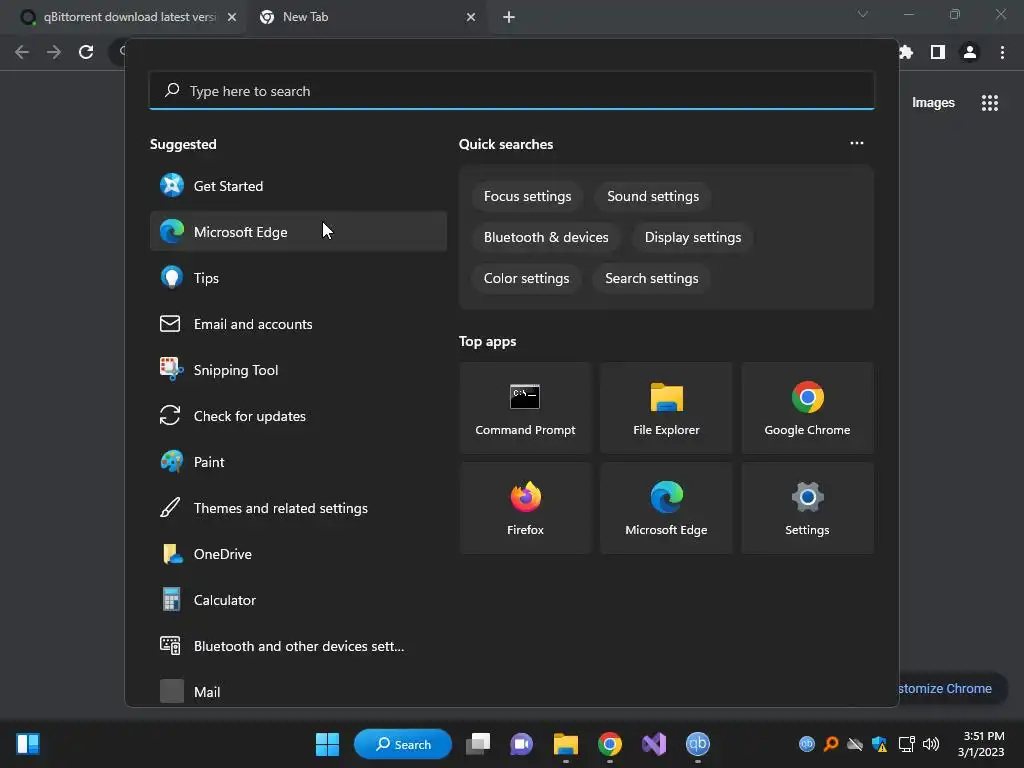
Task: Open Themes and related settings
Action: coord(298,508)
